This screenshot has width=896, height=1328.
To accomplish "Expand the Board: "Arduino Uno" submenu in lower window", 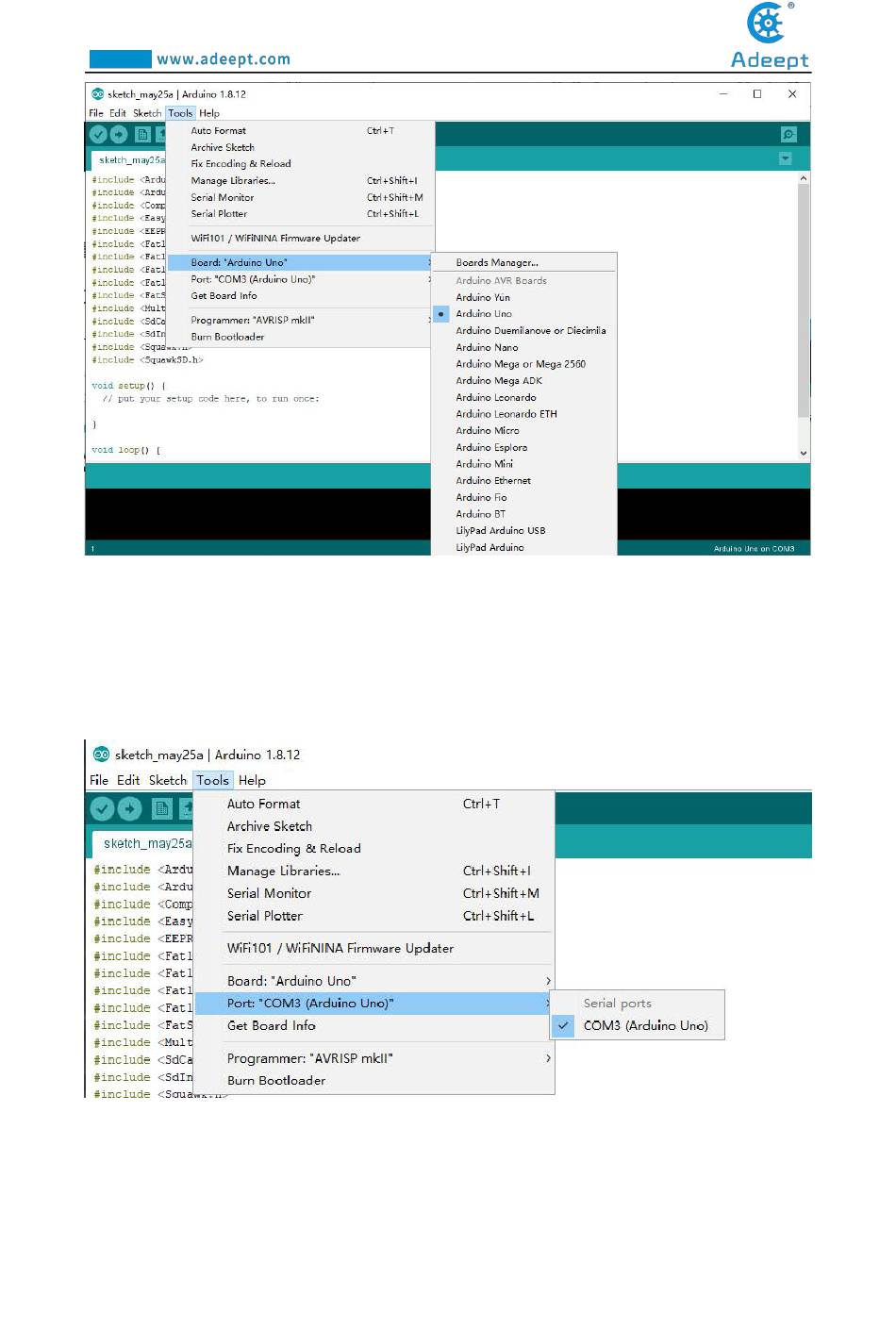I will click(373, 981).
